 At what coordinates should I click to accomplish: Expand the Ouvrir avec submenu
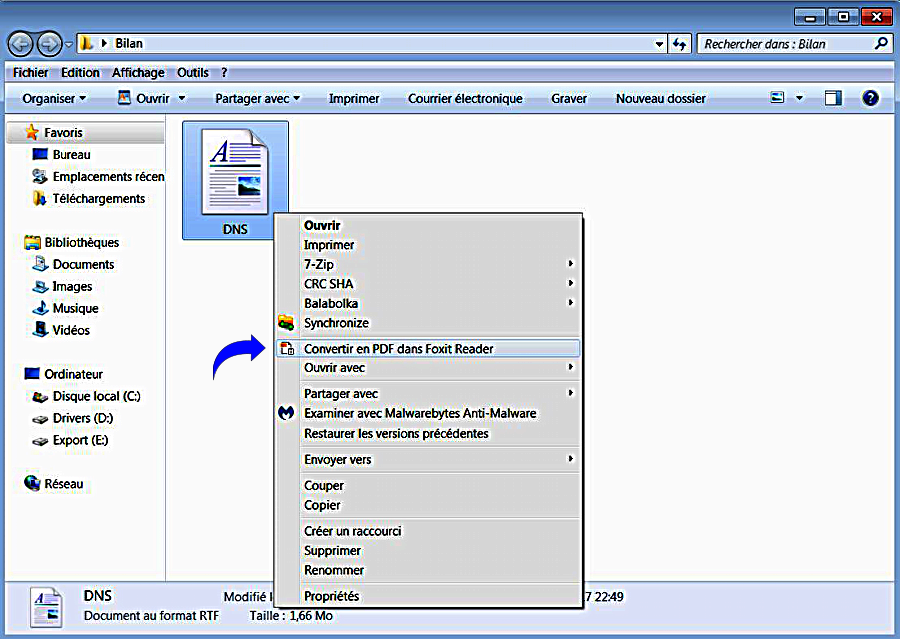[x=428, y=368]
